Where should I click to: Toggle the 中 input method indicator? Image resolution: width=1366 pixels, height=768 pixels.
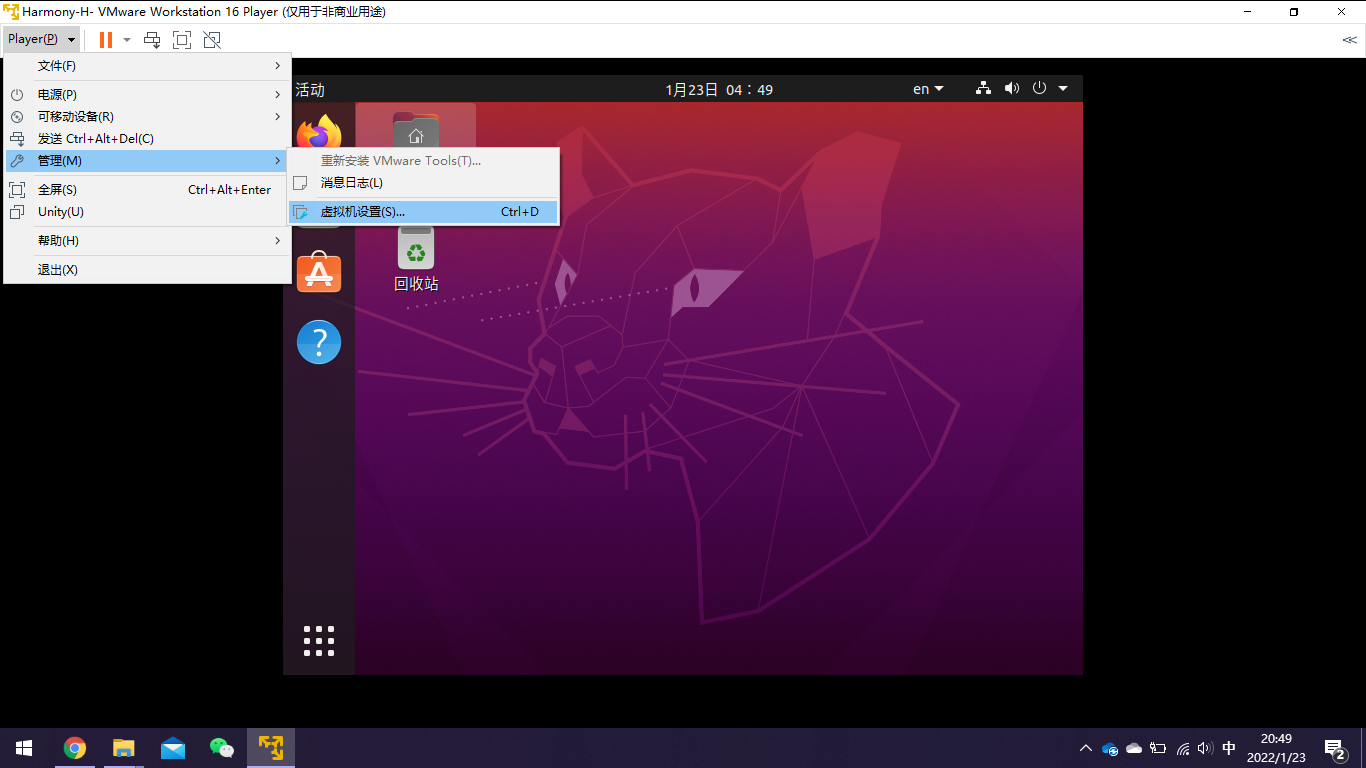coord(1229,748)
